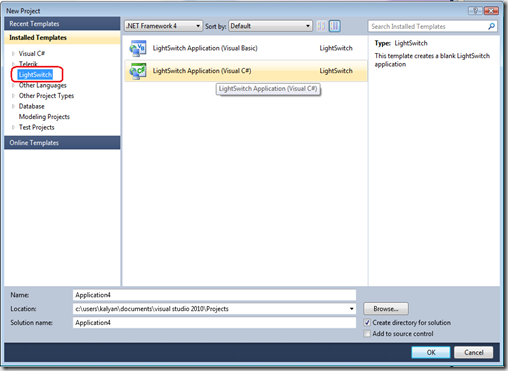Click the search magnifier icon

(x=491, y=26)
